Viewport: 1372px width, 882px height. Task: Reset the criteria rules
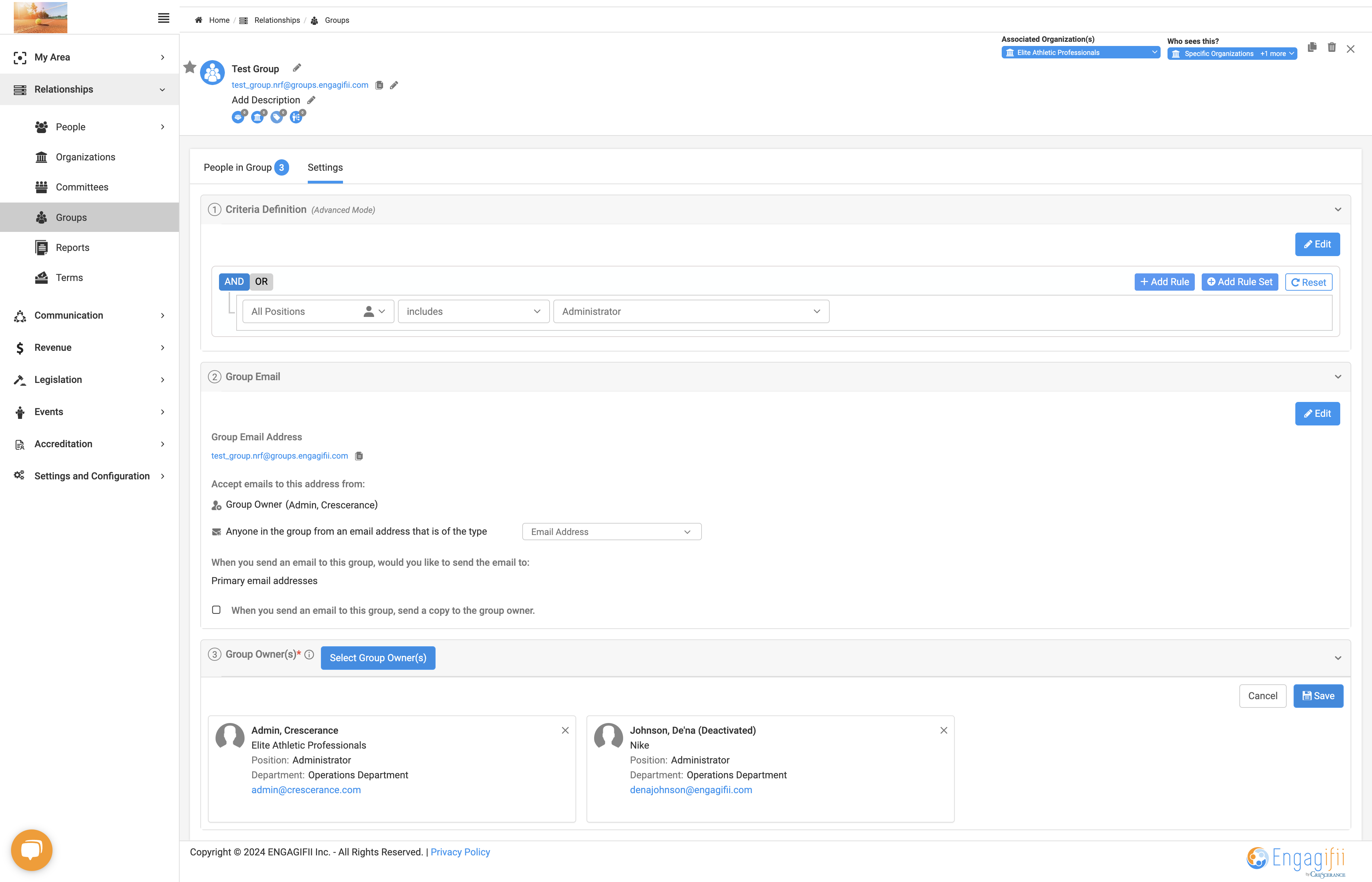click(1309, 282)
